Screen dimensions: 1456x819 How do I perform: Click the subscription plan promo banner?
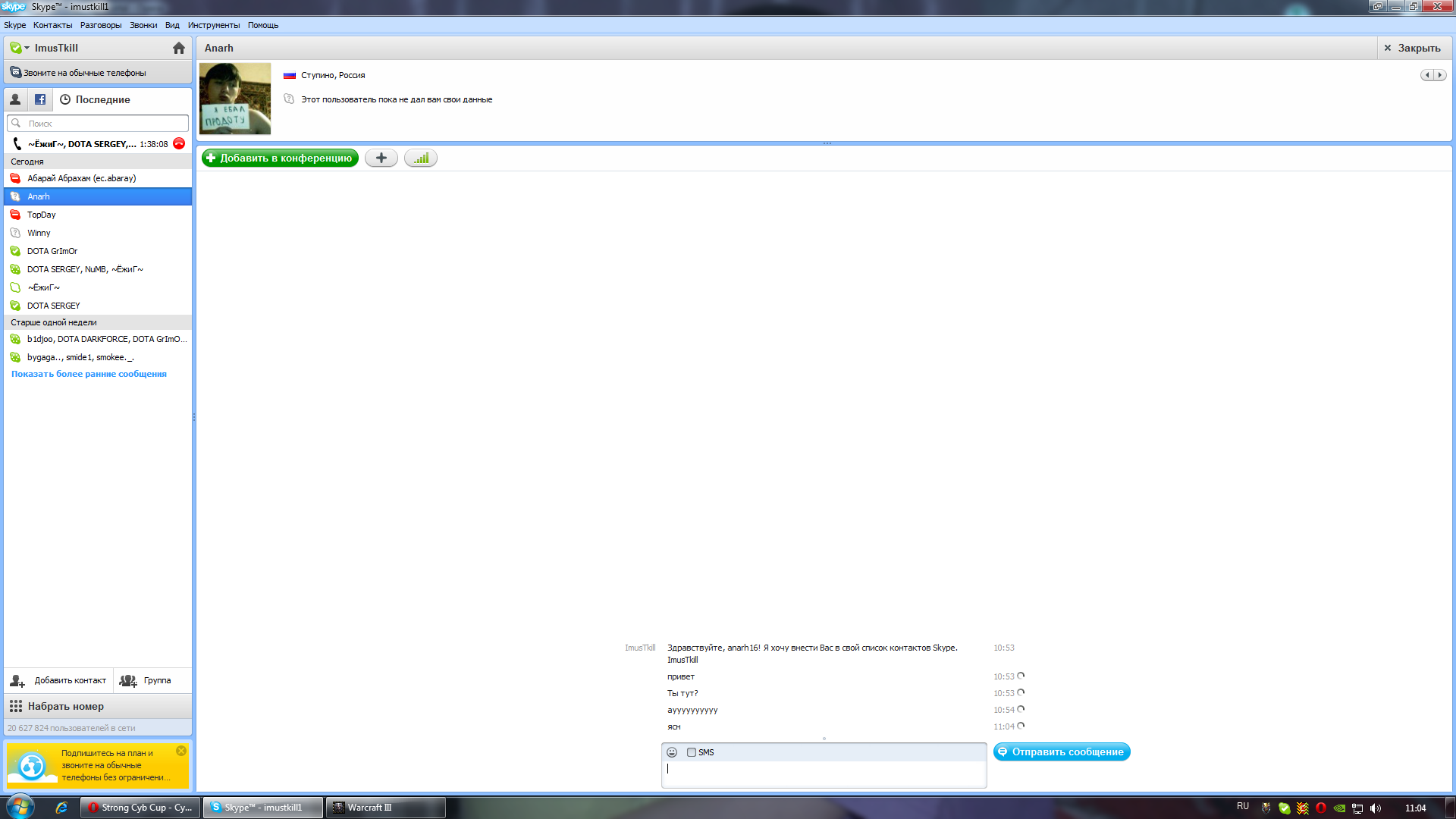(98, 765)
